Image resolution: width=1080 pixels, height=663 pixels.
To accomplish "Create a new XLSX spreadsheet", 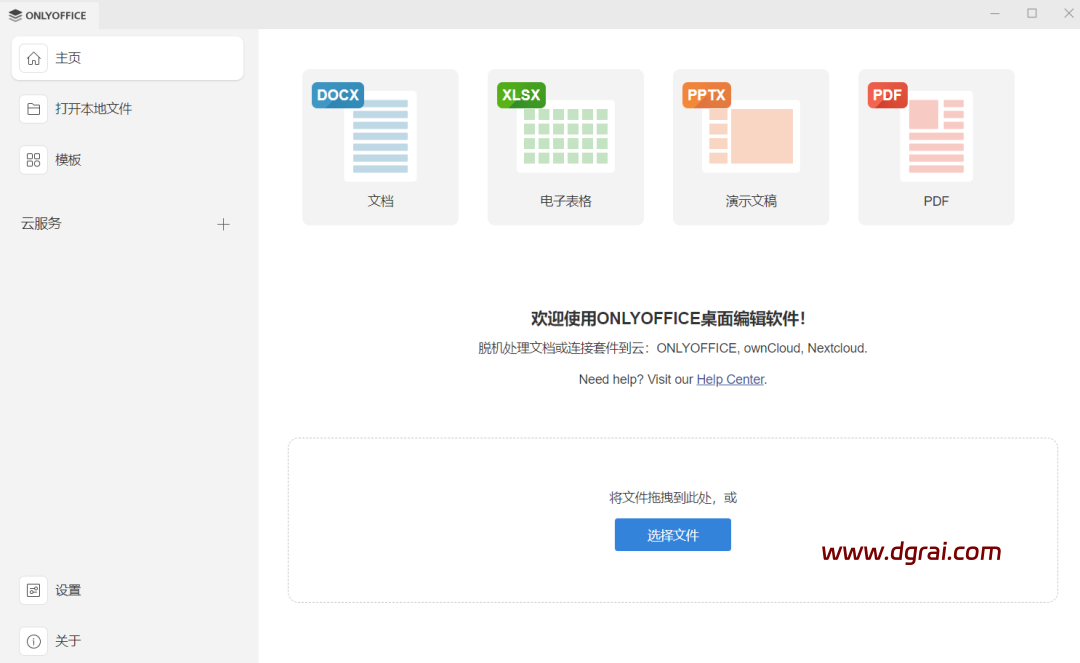I will point(565,147).
